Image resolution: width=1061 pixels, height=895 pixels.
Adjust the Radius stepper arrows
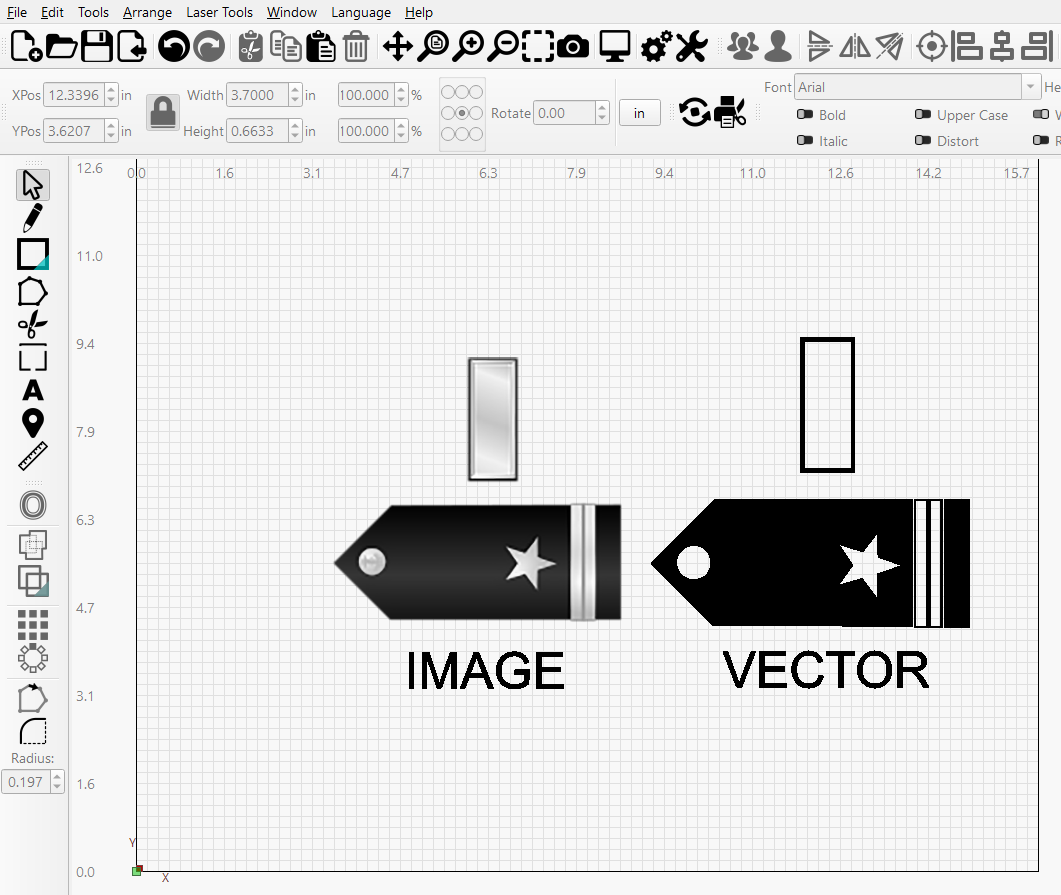pyautogui.click(x=58, y=782)
